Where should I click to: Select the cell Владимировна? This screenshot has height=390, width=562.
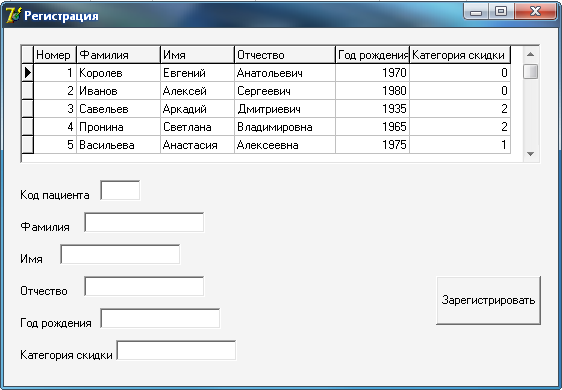tap(285, 127)
